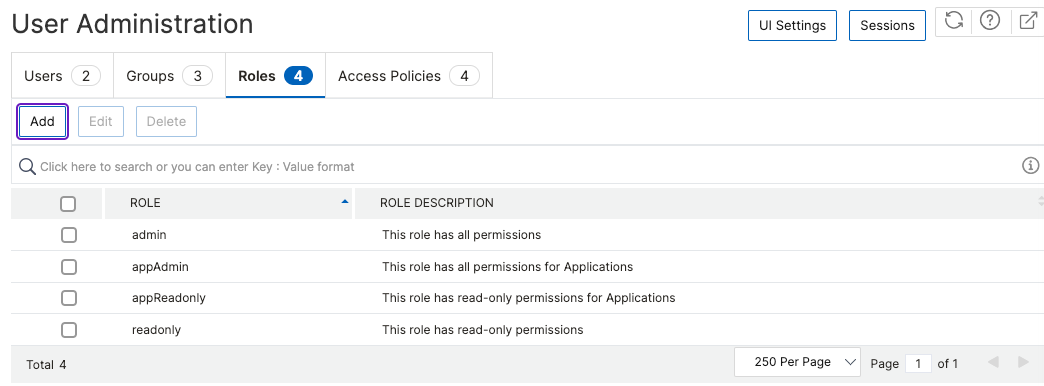Open the help question mark icon
This screenshot has width=1044, height=386.
click(990, 21)
